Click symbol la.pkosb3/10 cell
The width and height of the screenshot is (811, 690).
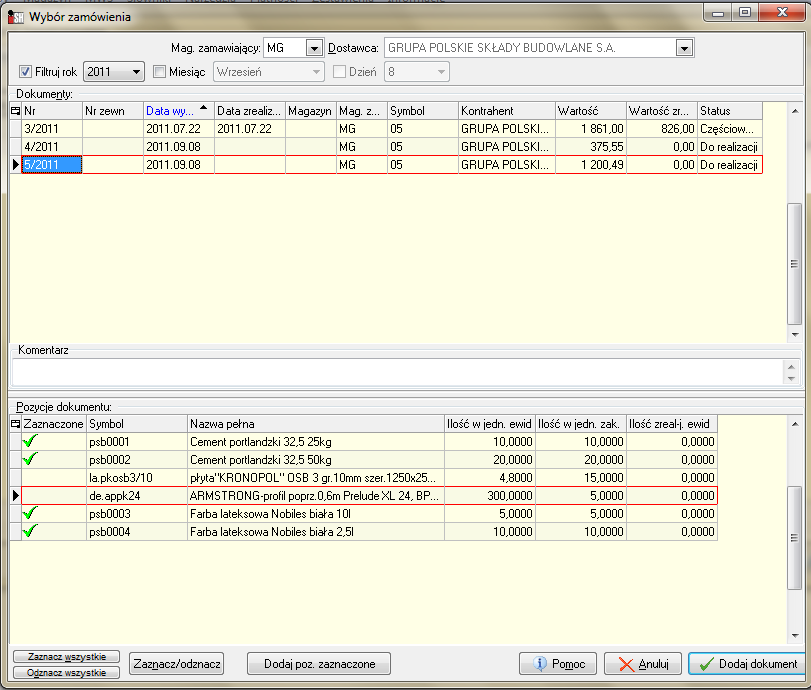137,477
